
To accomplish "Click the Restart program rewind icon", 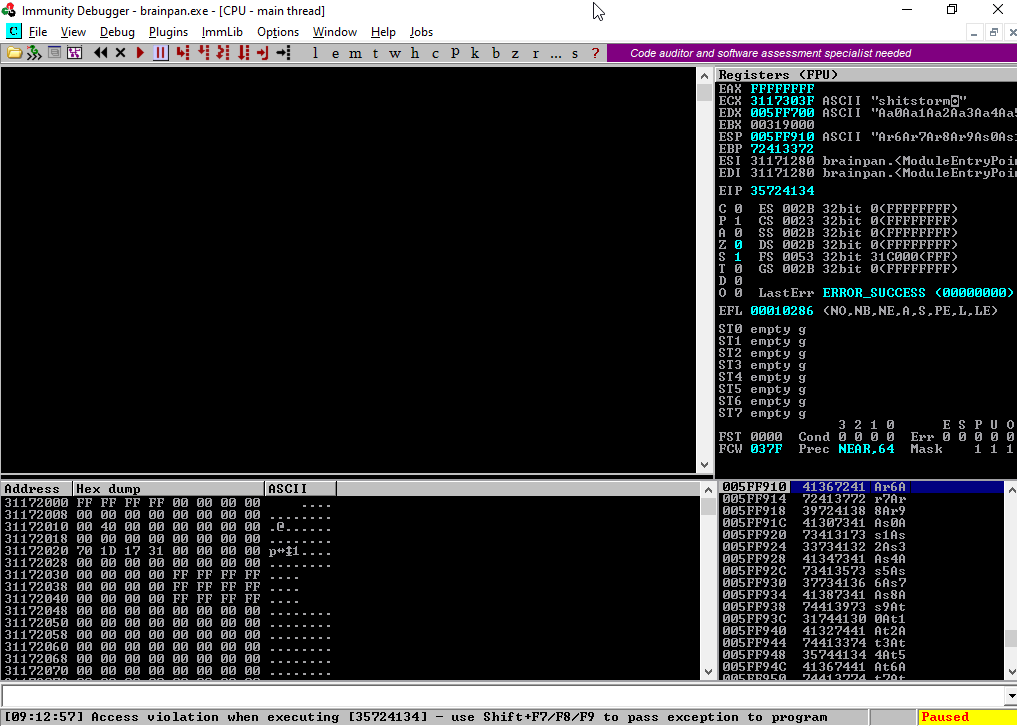I will (101, 53).
